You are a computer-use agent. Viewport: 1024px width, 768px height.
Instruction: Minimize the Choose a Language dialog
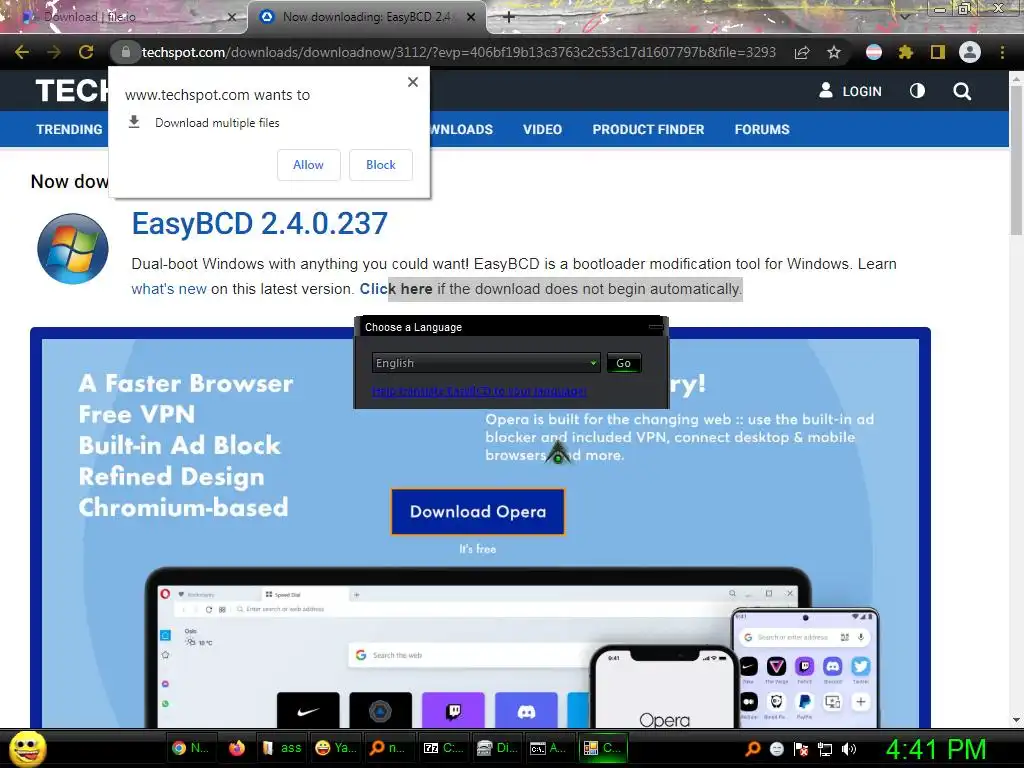[x=656, y=327]
